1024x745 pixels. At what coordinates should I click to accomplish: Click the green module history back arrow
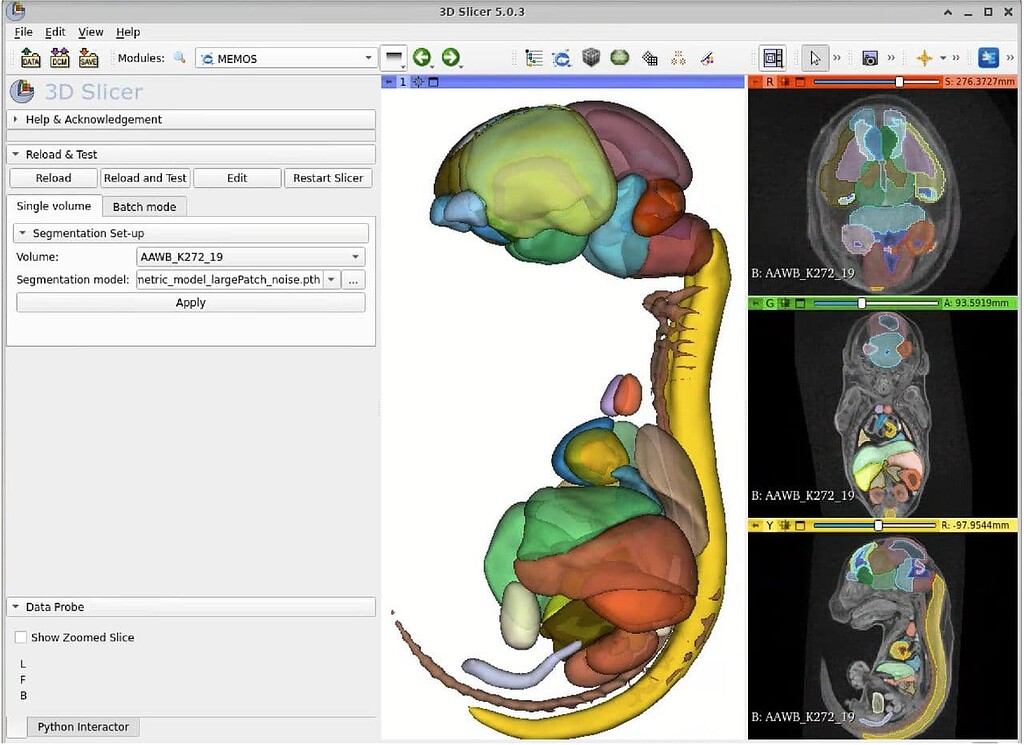coord(421,58)
